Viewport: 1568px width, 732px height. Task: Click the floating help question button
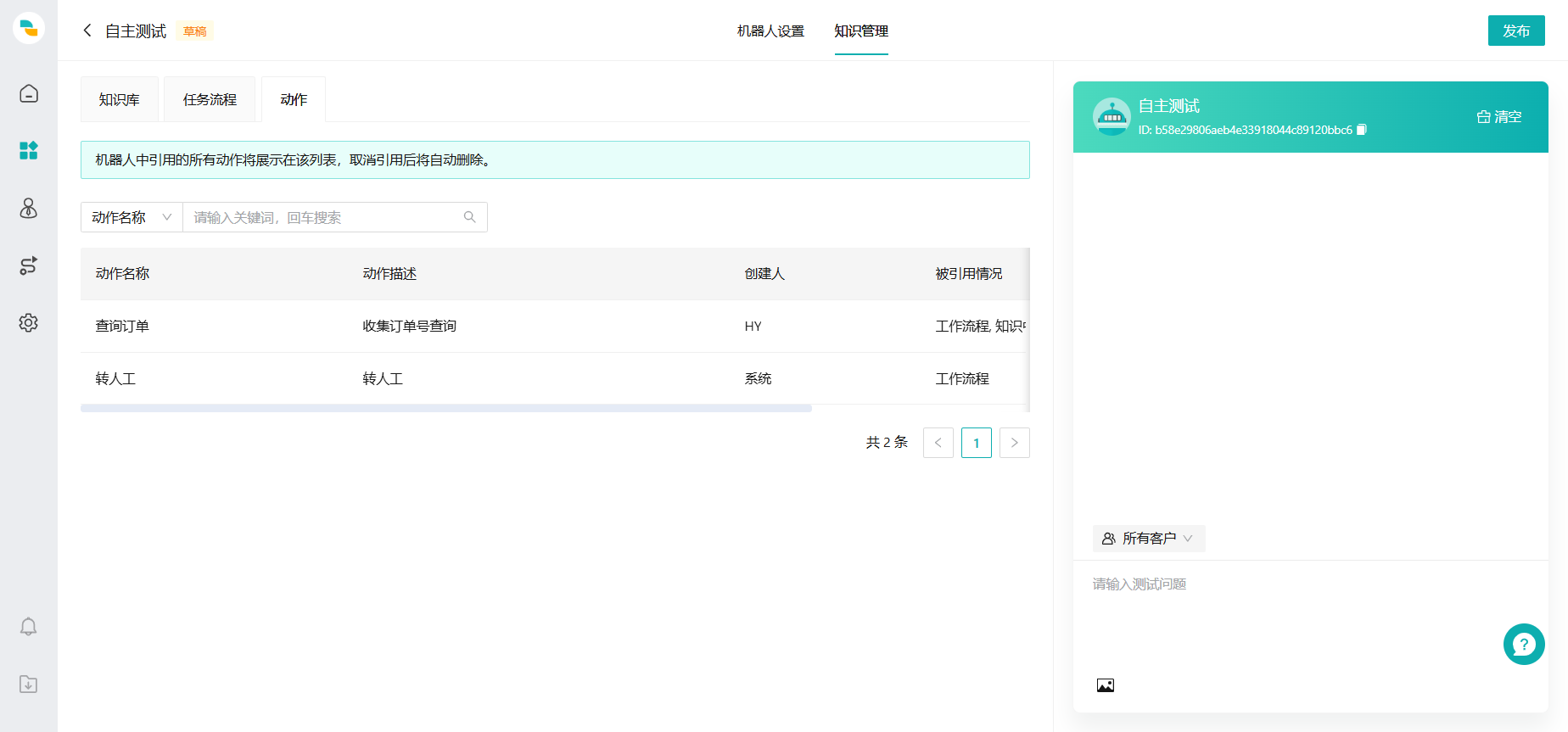[x=1523, y=645]
